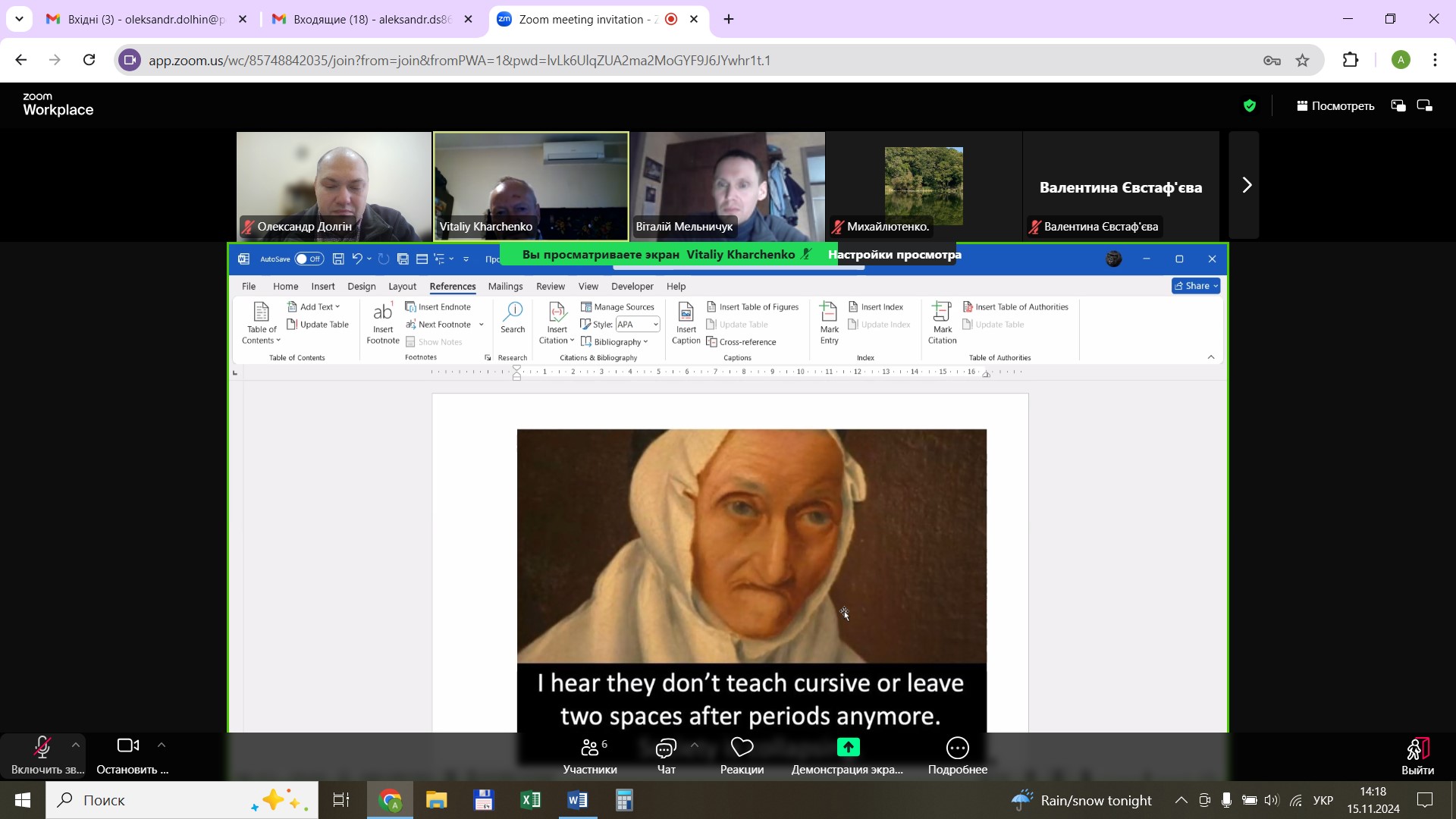
Task: Expand audio options arrow next to microphone
Action: 75,745
